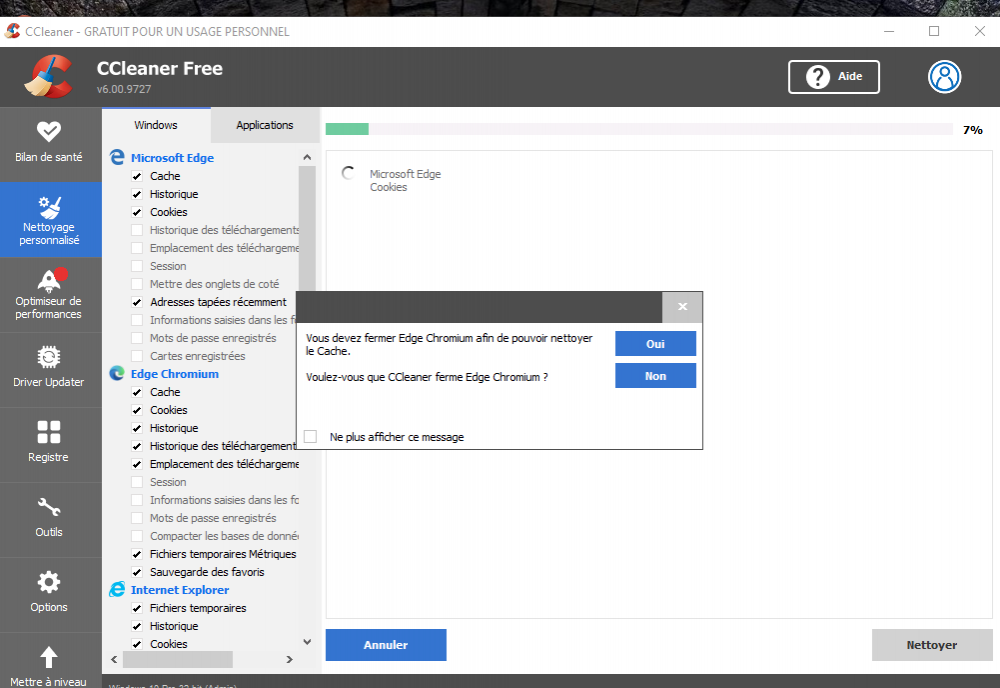Collapse the Microsoft Edge group heading
The height and width of the screenshot is (688, 1000).
172,157
